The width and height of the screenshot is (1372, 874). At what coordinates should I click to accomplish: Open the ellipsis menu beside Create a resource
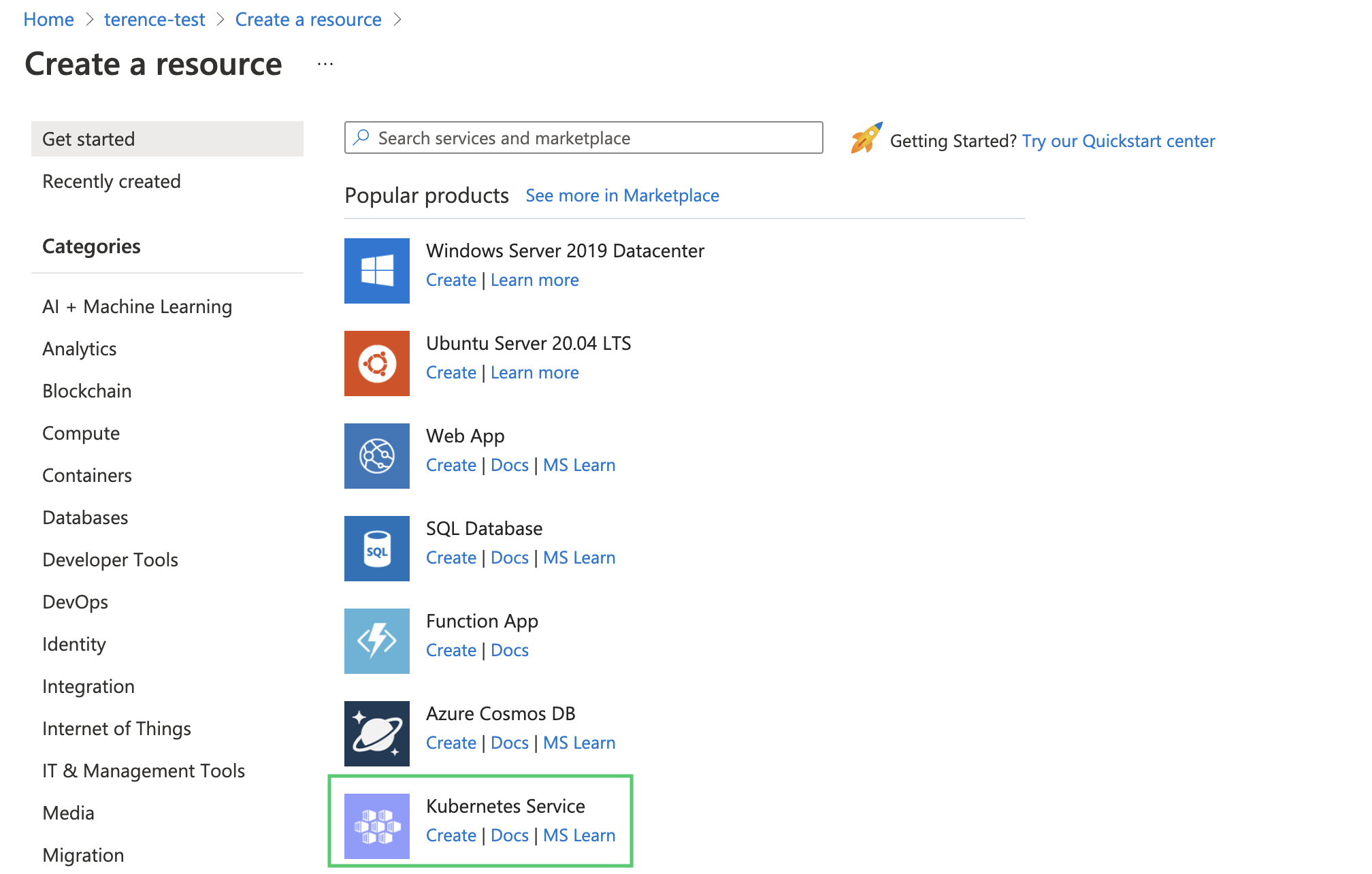pos(325,63)
